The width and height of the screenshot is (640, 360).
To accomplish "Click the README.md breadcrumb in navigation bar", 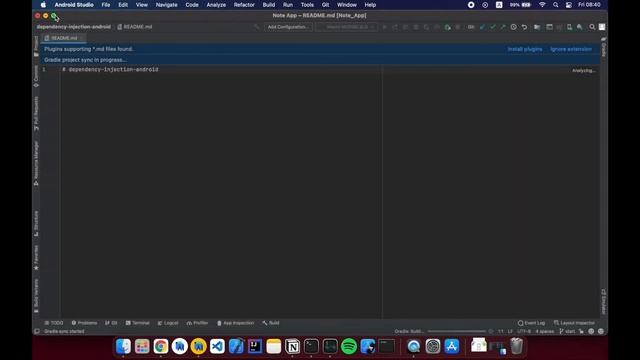I will 135,27.
